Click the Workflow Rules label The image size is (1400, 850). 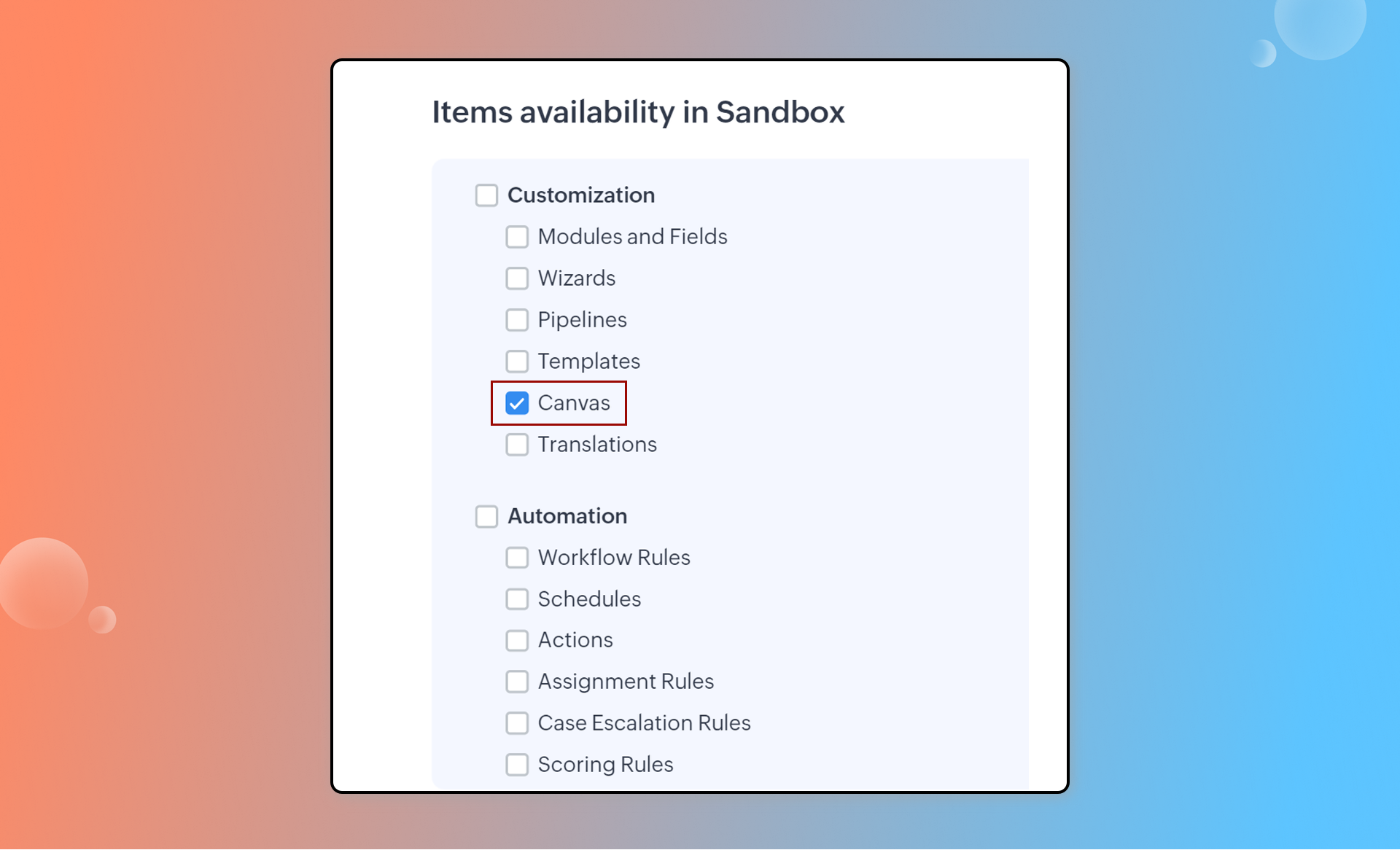point(614,558)
